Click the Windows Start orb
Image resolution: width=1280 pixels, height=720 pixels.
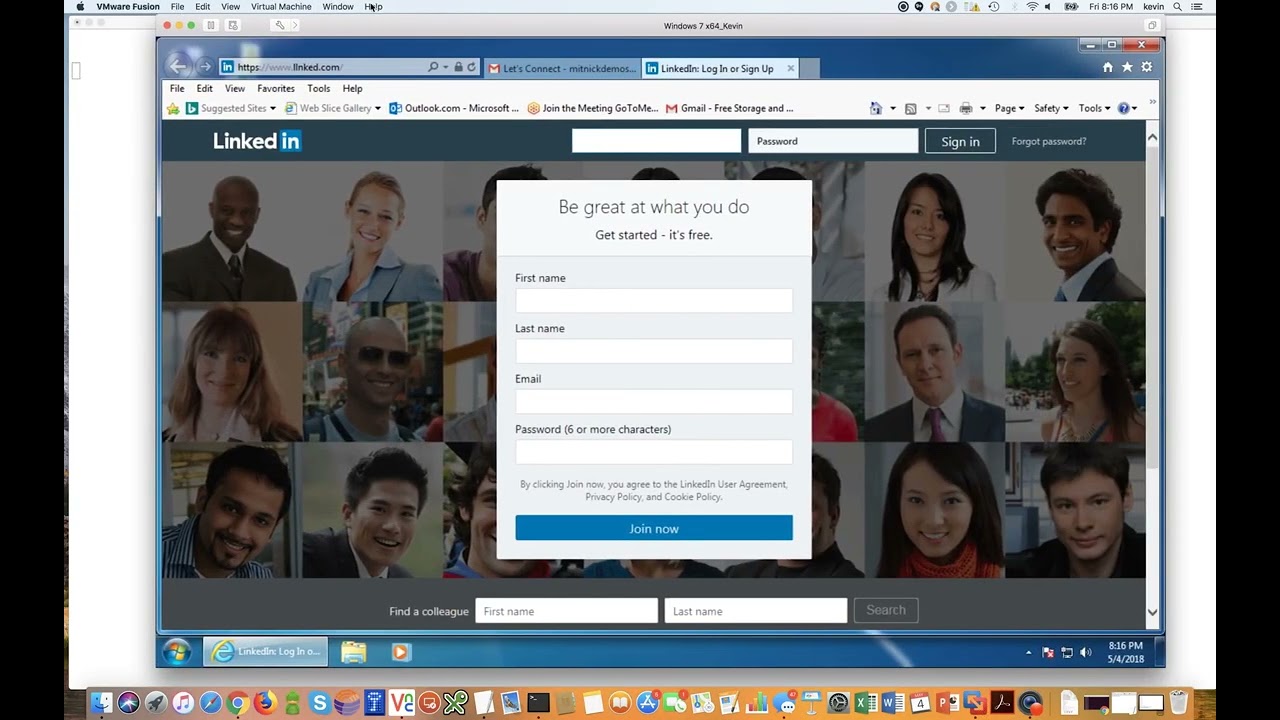(x=177, y=652)
